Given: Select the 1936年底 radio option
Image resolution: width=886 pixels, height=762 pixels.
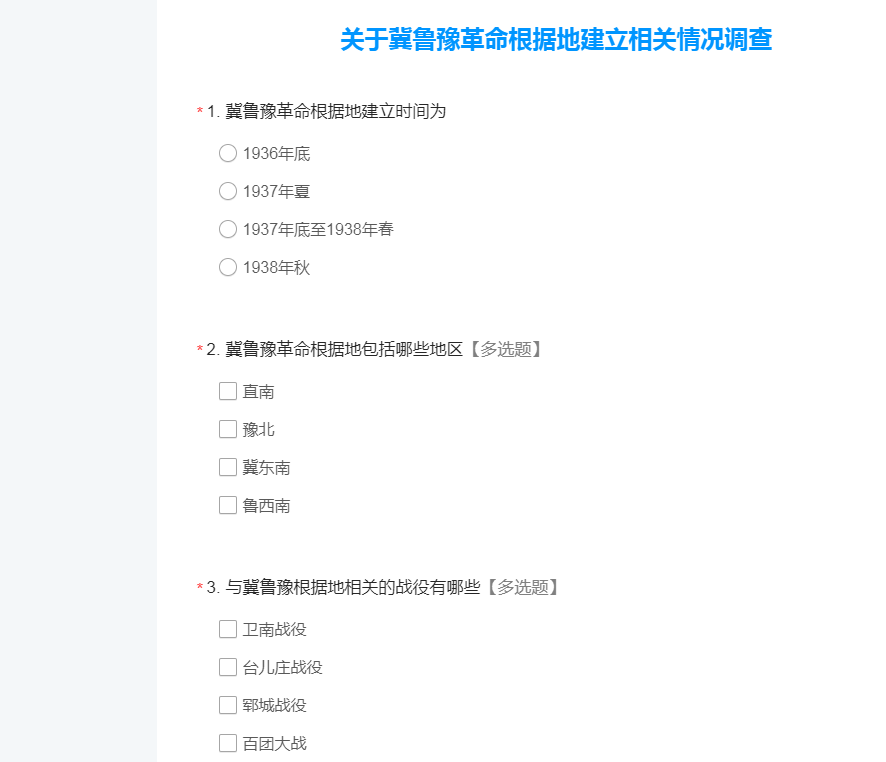Looking at the screenshot, I should point(228,153).
